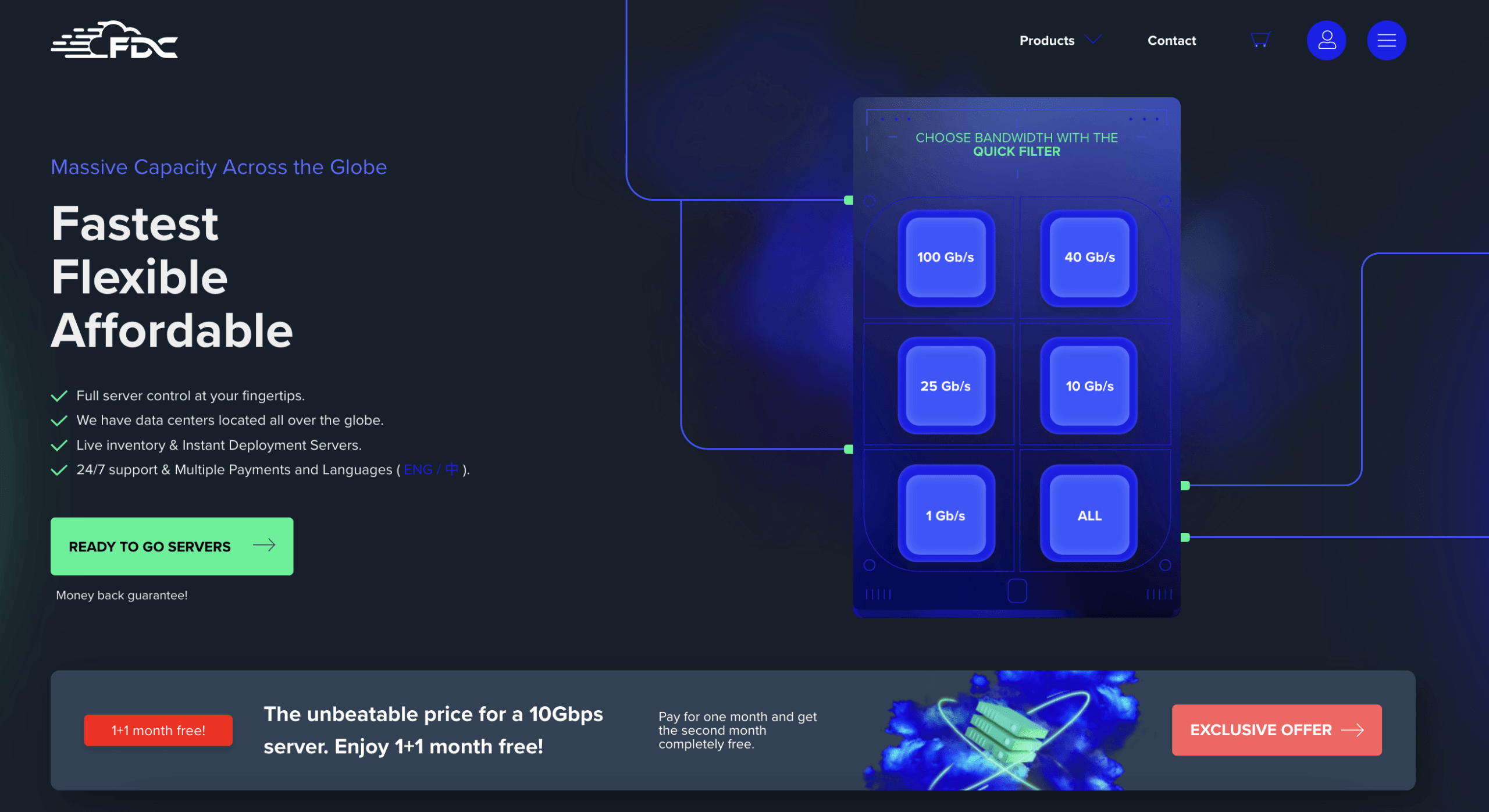The width and height of the screenshot is (1489, 812).
Task: Click the user account icon
Action: pos(1326,40)
